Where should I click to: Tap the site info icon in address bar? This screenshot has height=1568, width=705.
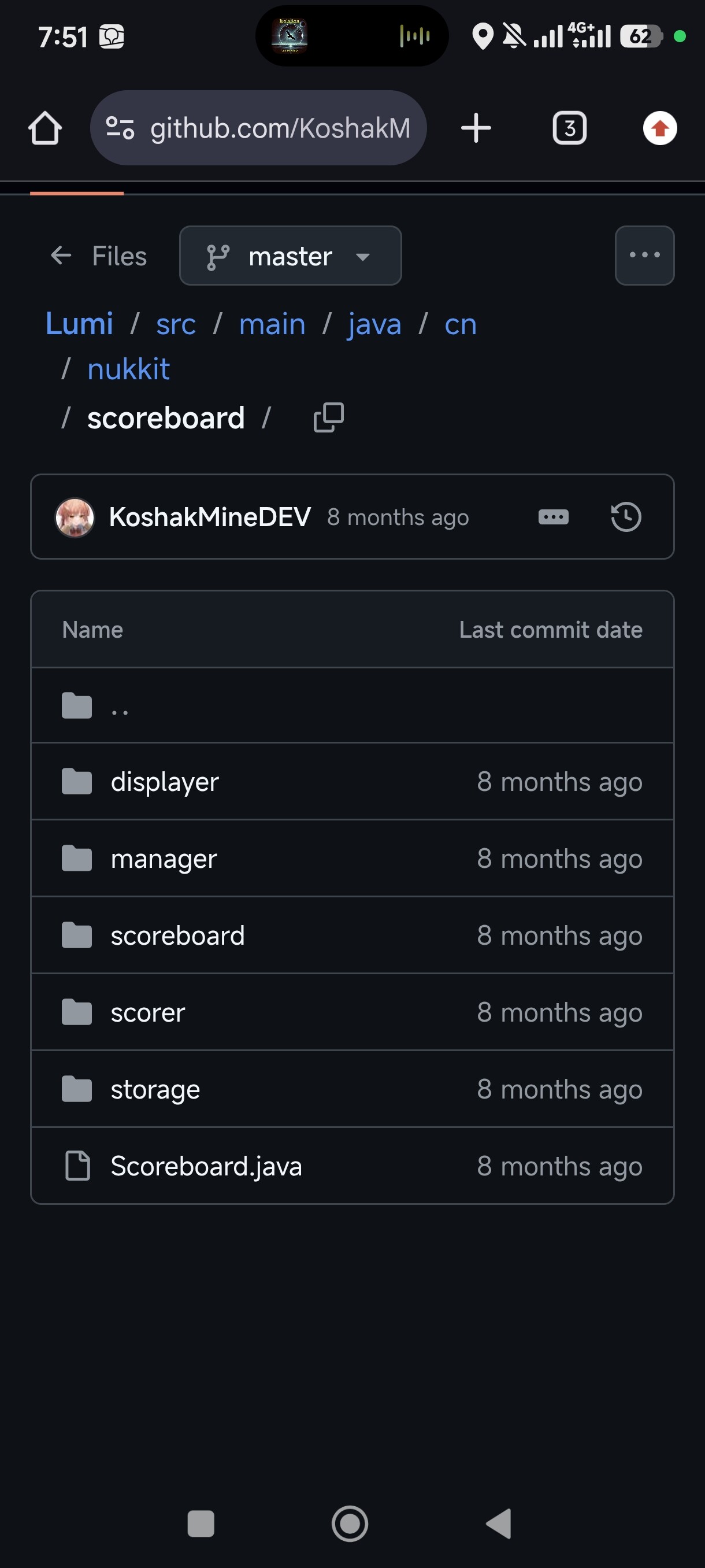120,128
